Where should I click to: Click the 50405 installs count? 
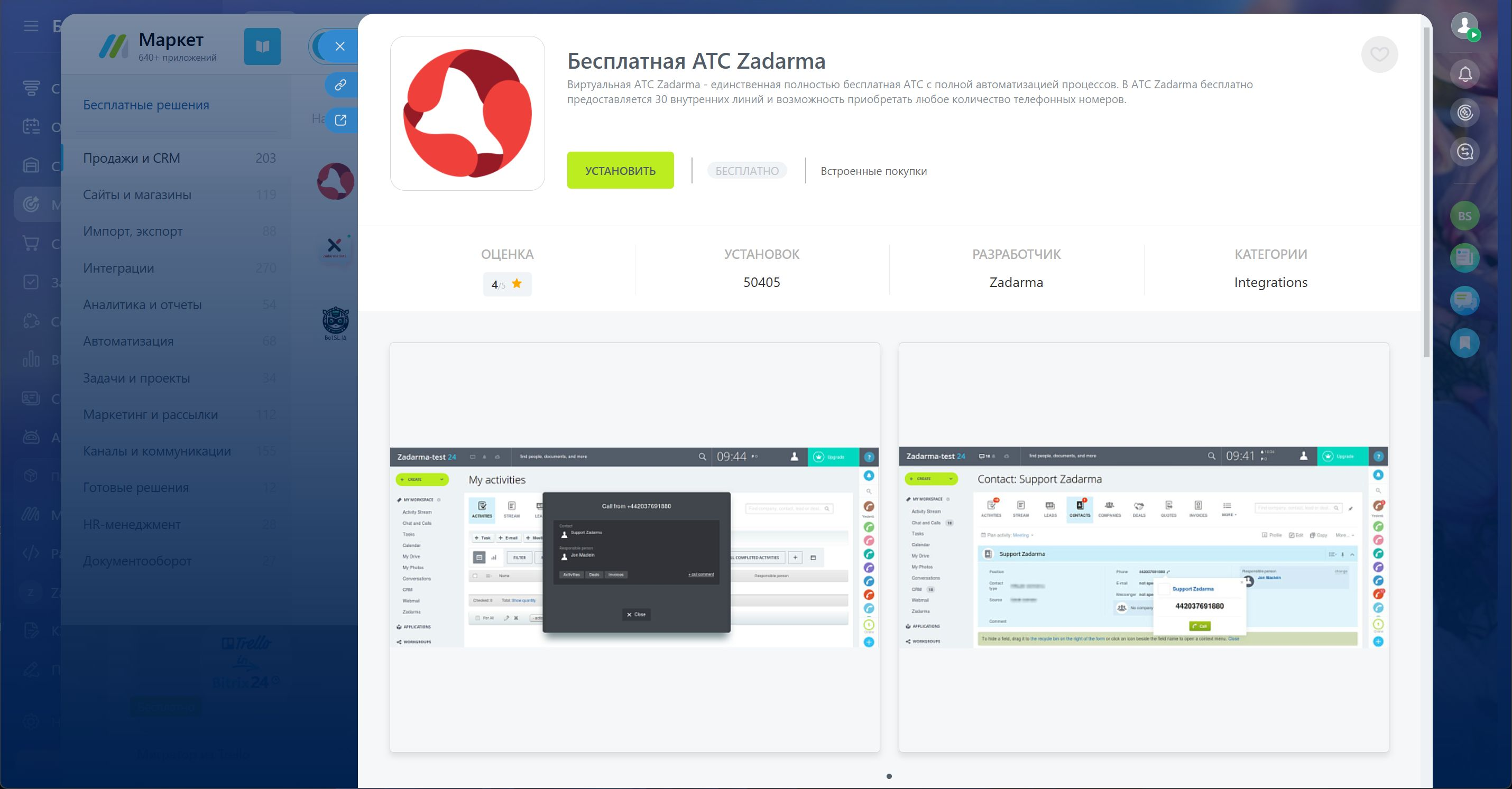[761, 282]
